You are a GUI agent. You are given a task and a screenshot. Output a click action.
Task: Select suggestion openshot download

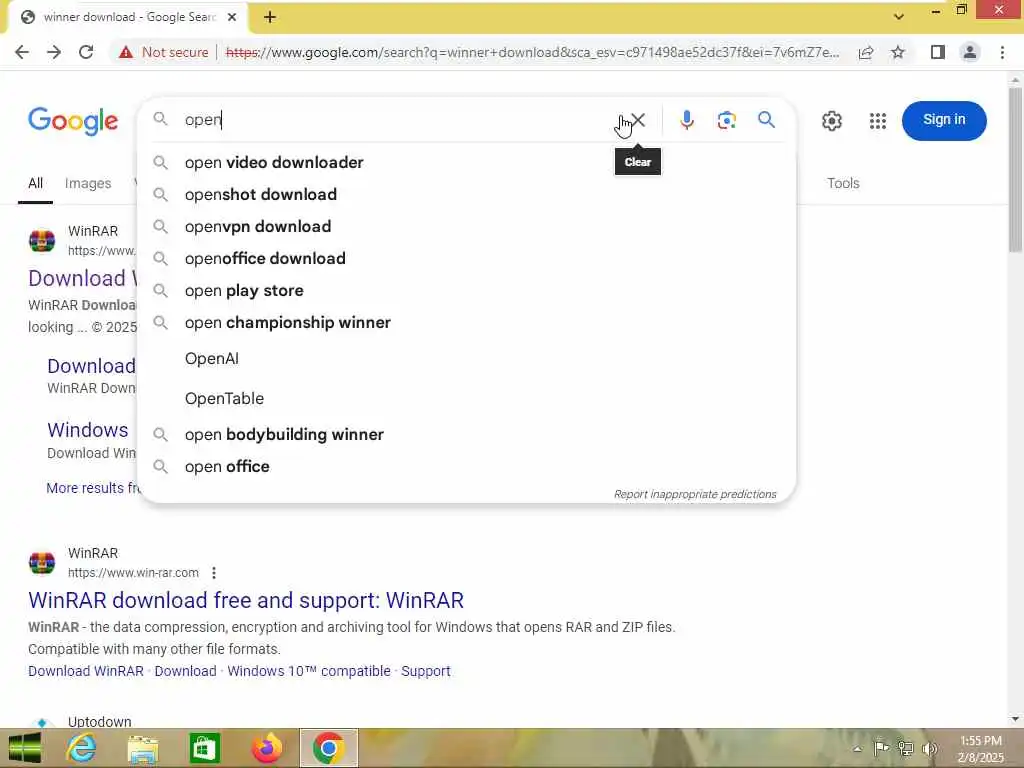(467, 195)
